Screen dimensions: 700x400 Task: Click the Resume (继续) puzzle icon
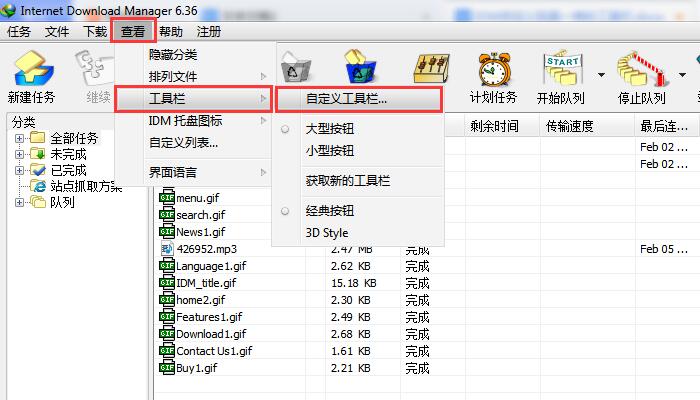point(95,68)
